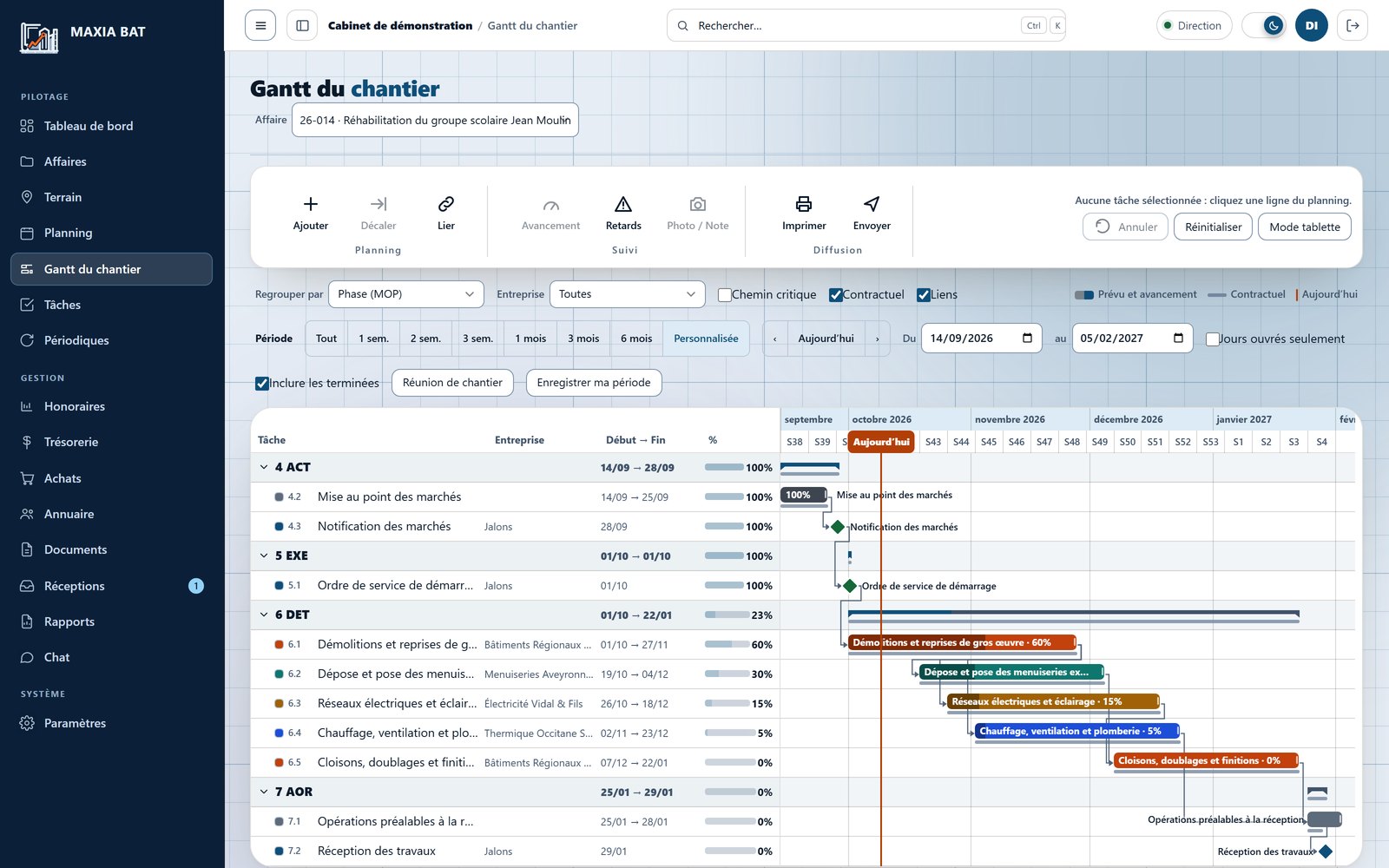Open the Avancement gauge tool
This screenshot has width=1389, height=868.
click(550, 214)
